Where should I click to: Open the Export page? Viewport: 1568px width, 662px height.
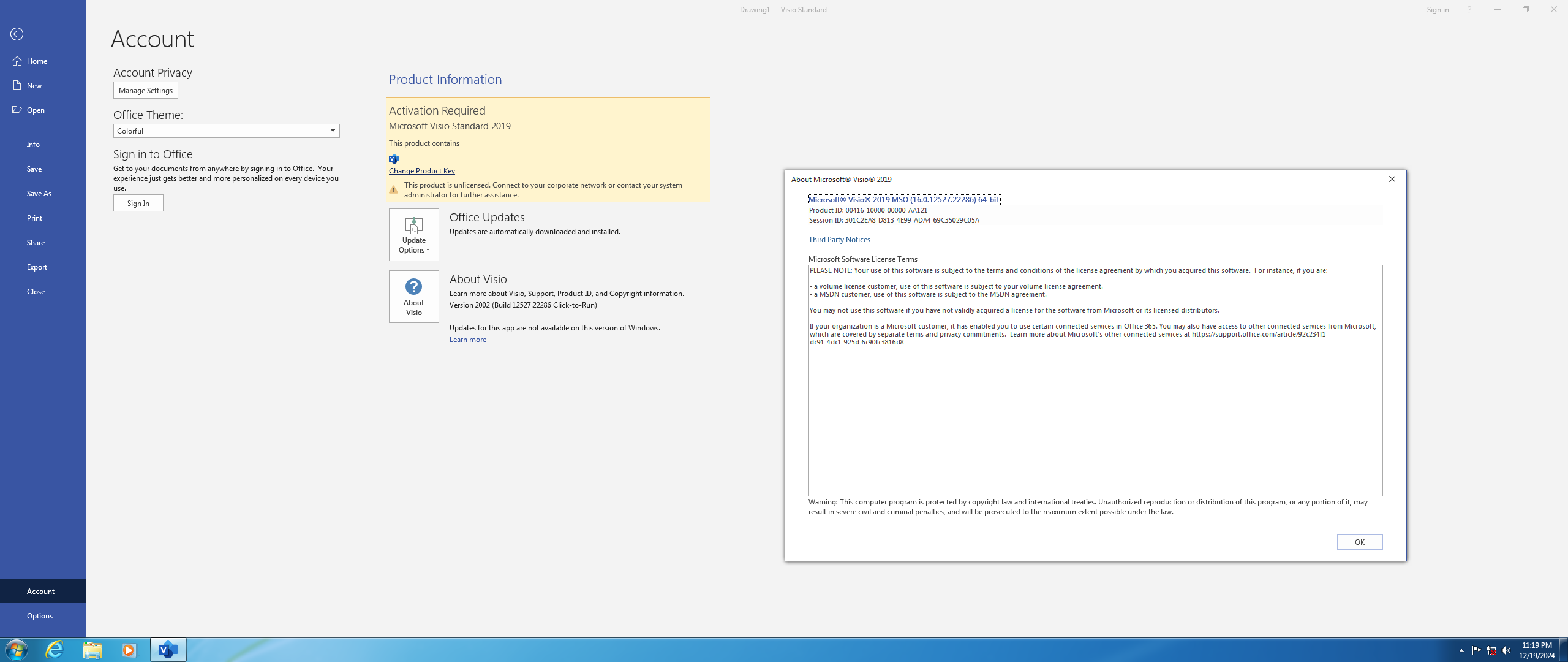pyautogui.click(x=43, y=267)
